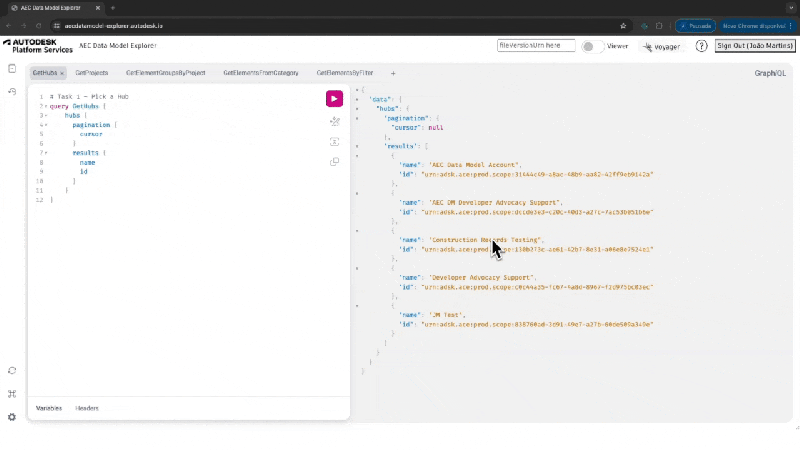Click the null cursor value in the response

coord(436,128)
